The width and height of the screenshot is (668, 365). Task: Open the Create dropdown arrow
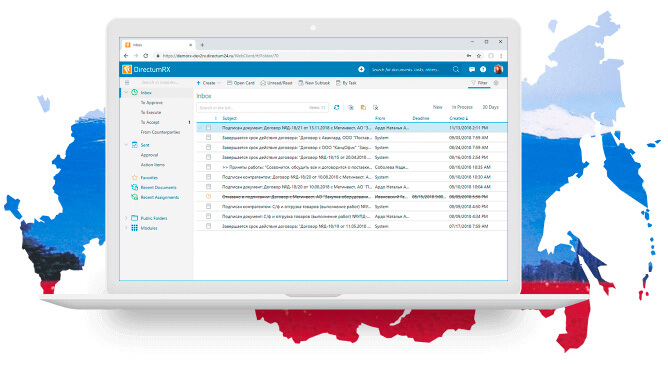coord(219,83)
